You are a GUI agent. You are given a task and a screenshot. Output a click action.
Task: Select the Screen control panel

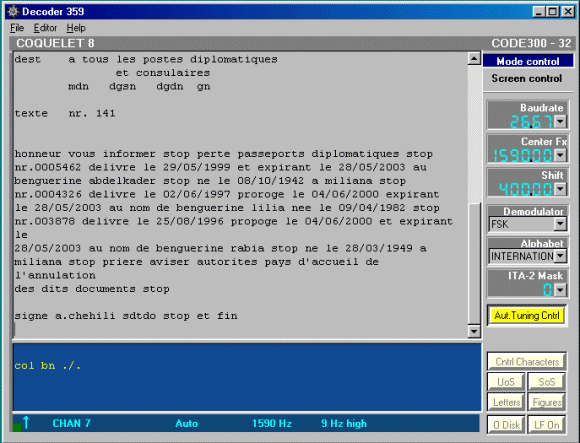(x=527, y=78)
